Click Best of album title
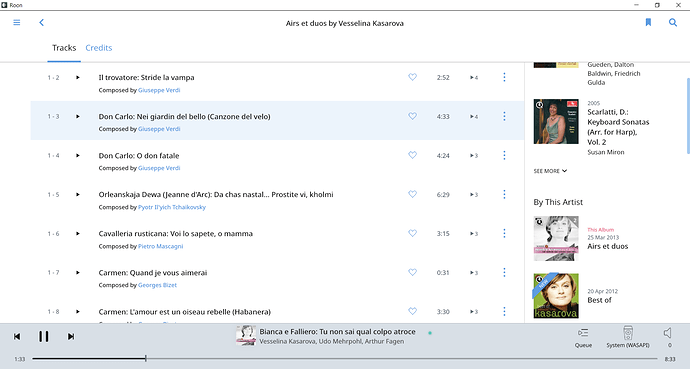The width and height of the screenshot is (690, 369). (599, 300)
